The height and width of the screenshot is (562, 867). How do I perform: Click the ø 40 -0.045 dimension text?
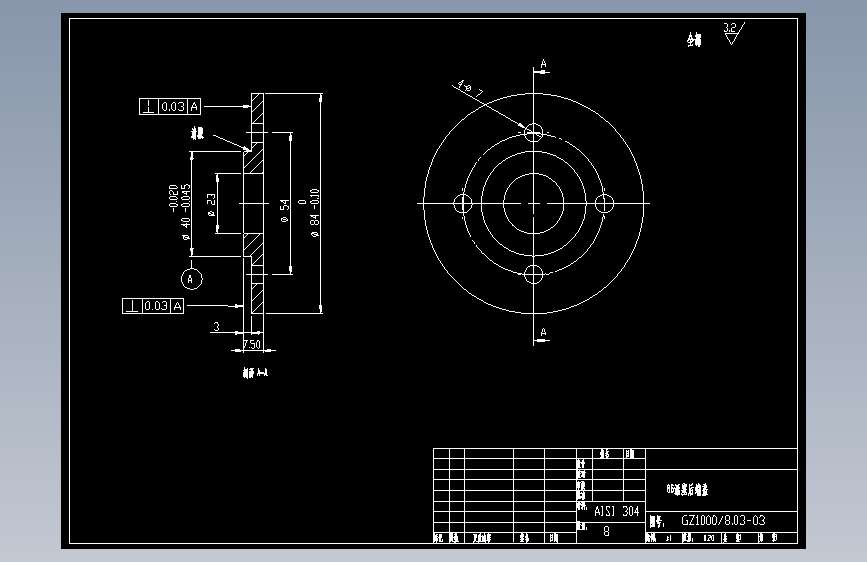coord(186,212)
